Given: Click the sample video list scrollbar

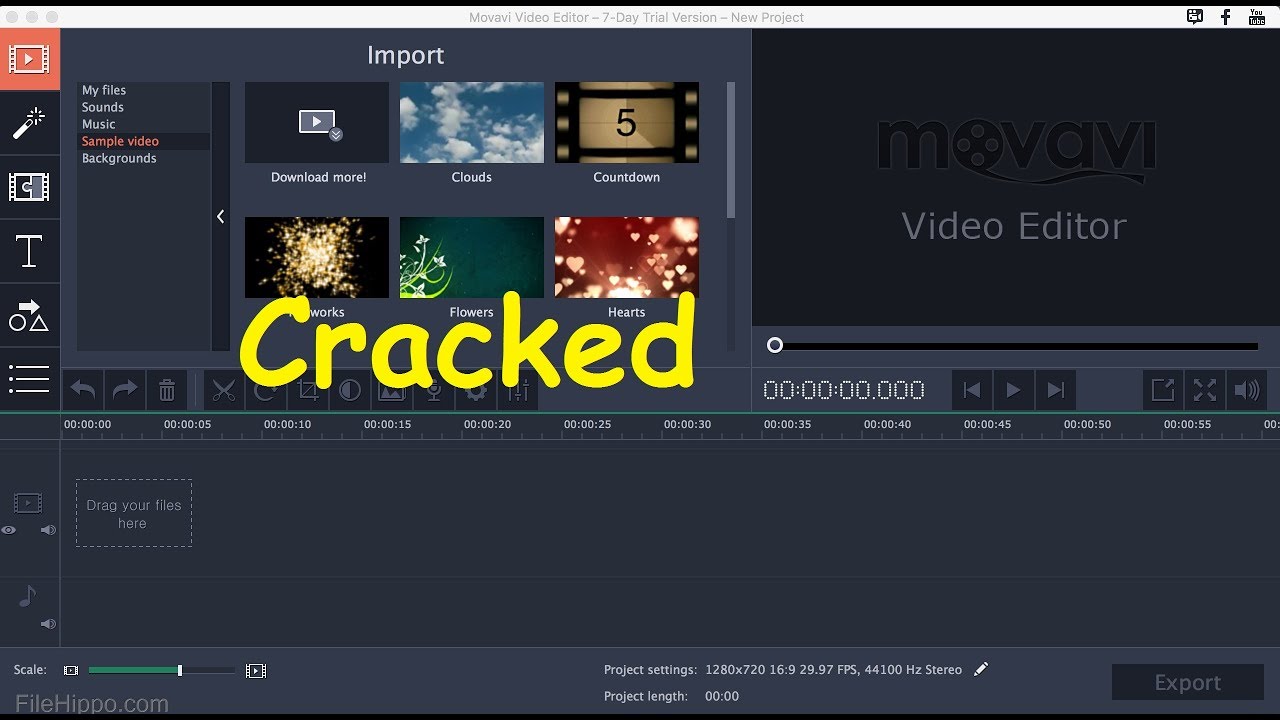Looking at the screenshot, I should point(731,150).
